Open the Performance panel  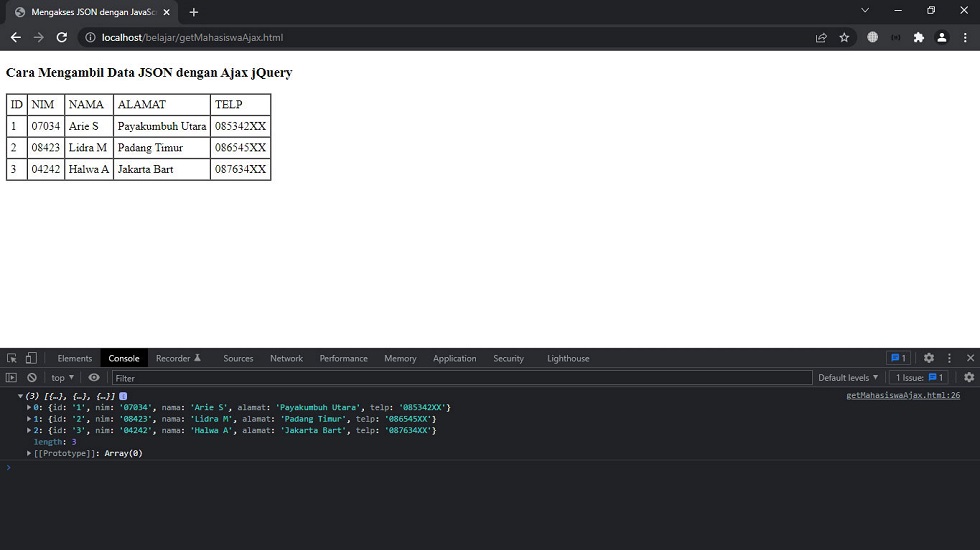coord(343,358)
